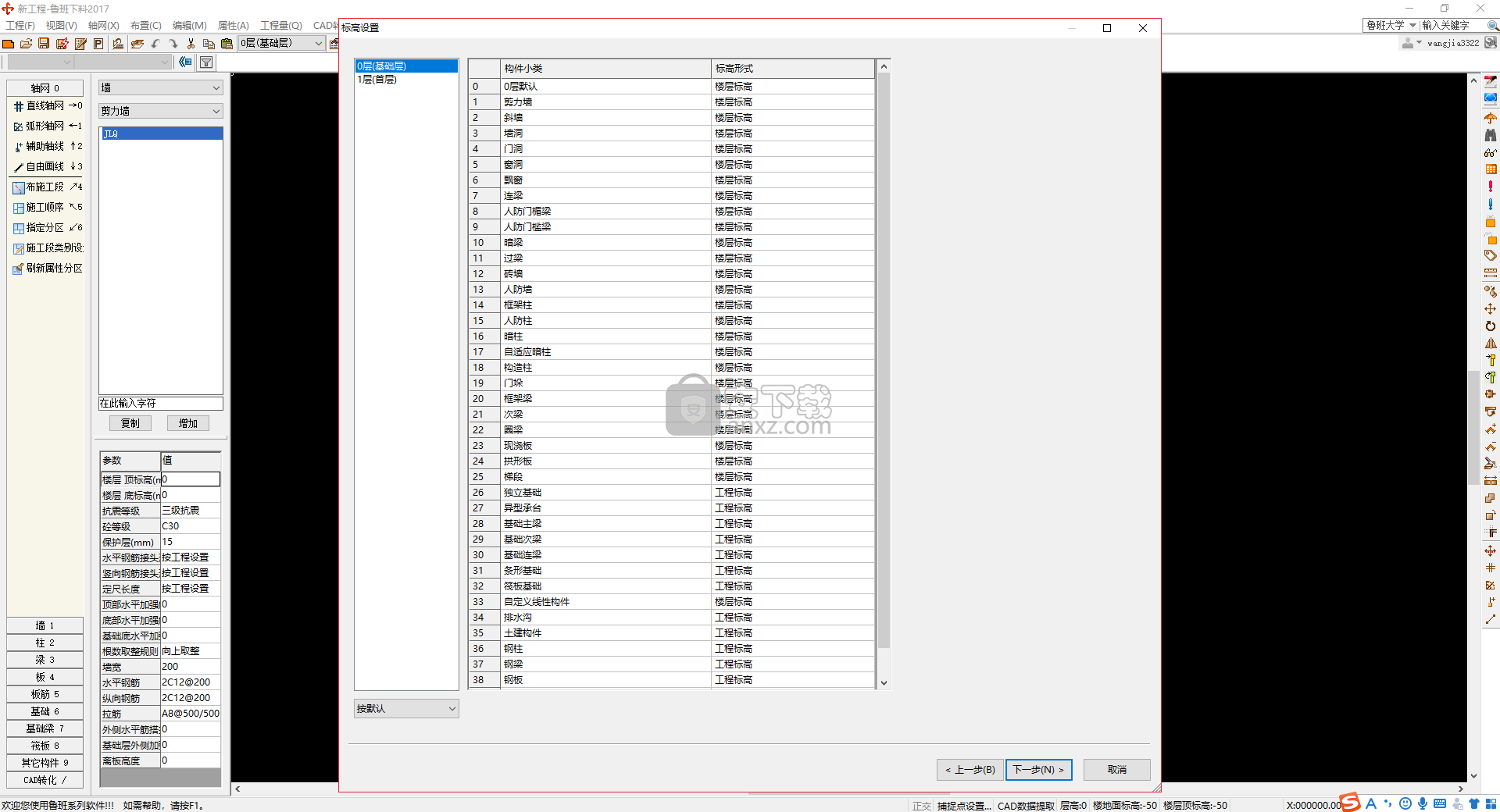This screenshot has height=812, width=1500.
Task: Click the binoculars find icon in right toolbar
Action: click(x=1491, y=135)
